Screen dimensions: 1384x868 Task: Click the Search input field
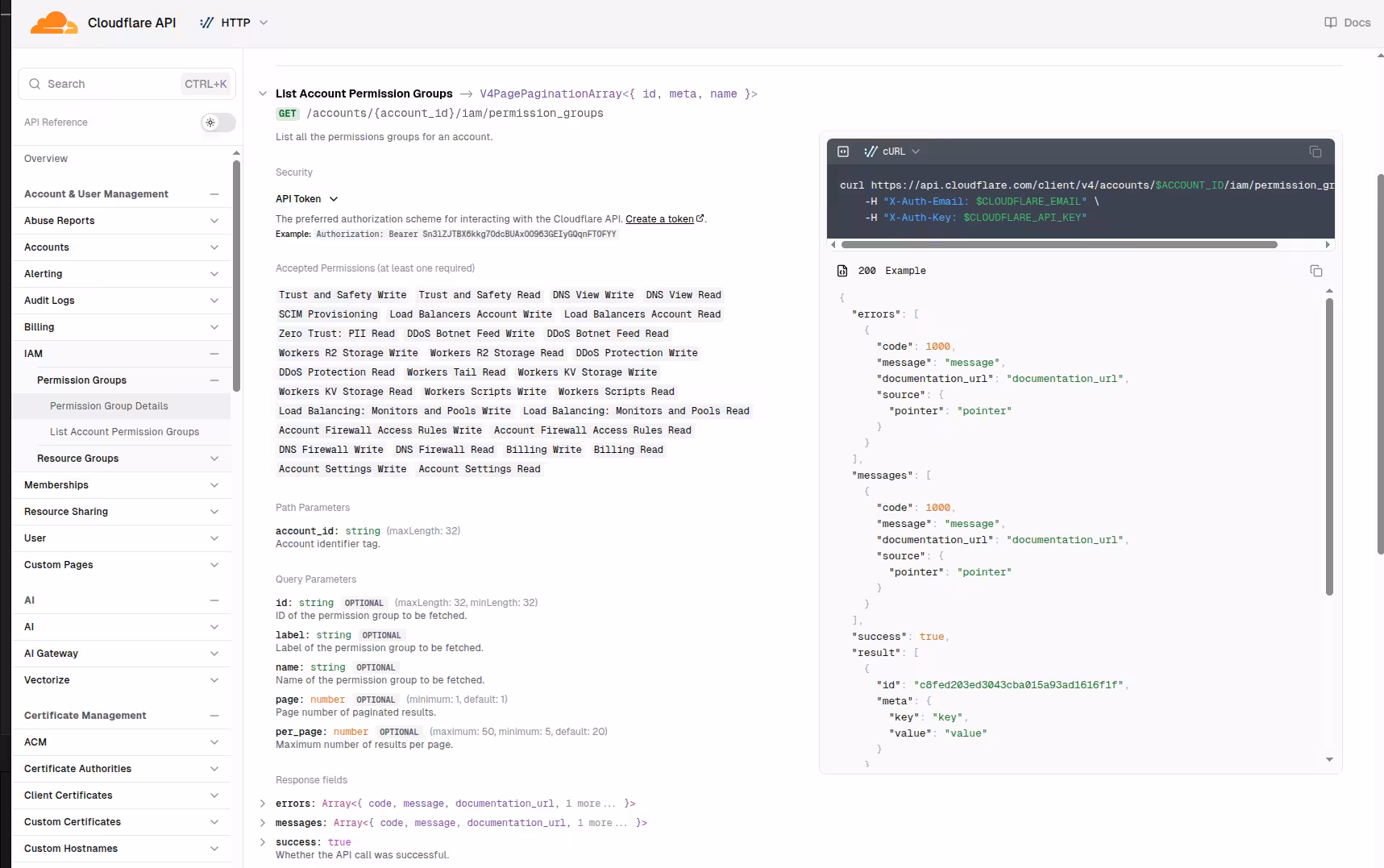pyautogui.click(x=113, y=84)
